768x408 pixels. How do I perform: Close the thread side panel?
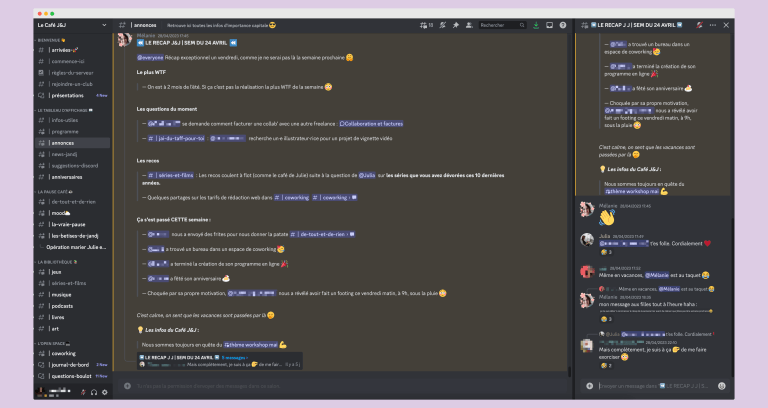pos(724,25)
